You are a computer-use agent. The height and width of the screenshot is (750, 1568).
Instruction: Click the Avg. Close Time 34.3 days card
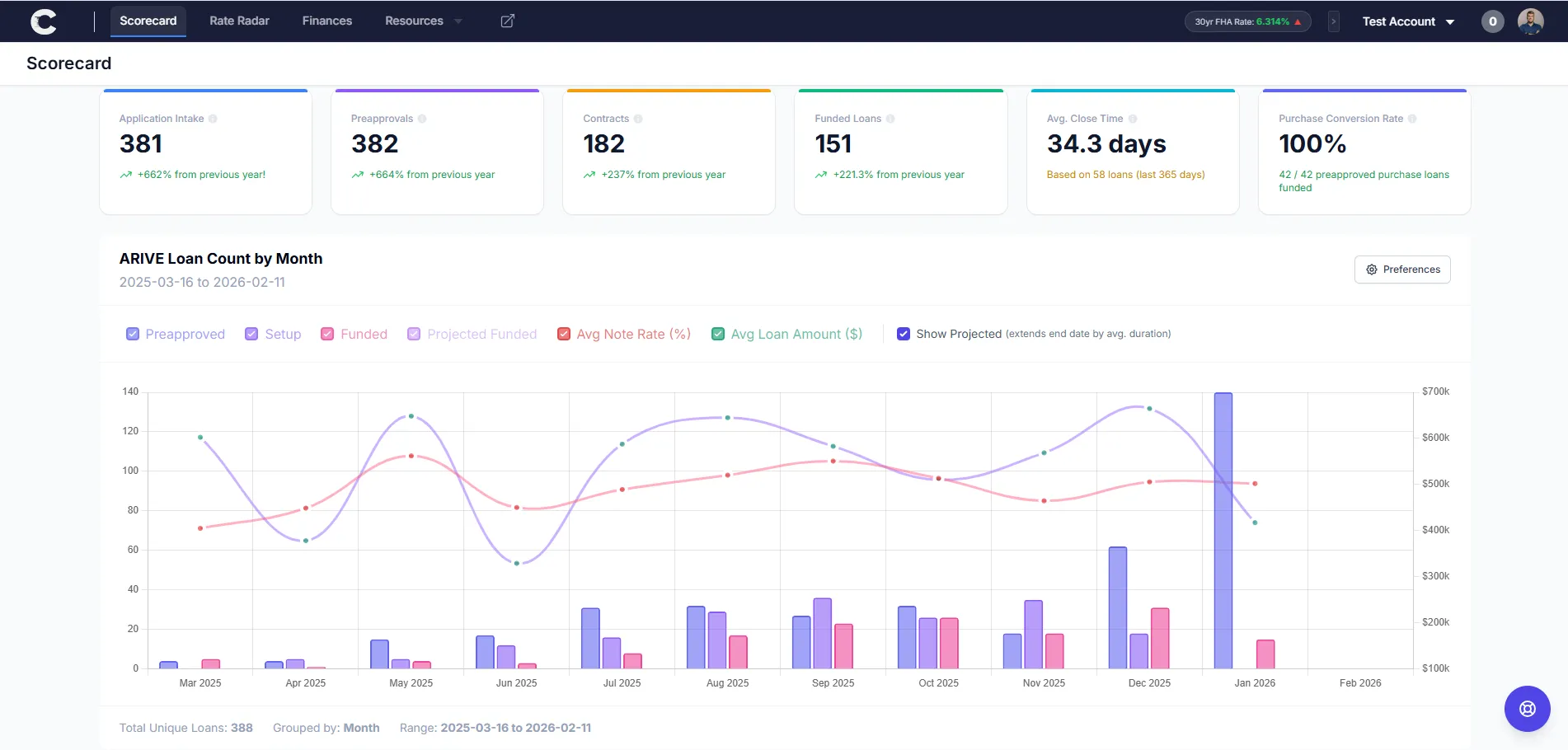[x=1133, y=152]
